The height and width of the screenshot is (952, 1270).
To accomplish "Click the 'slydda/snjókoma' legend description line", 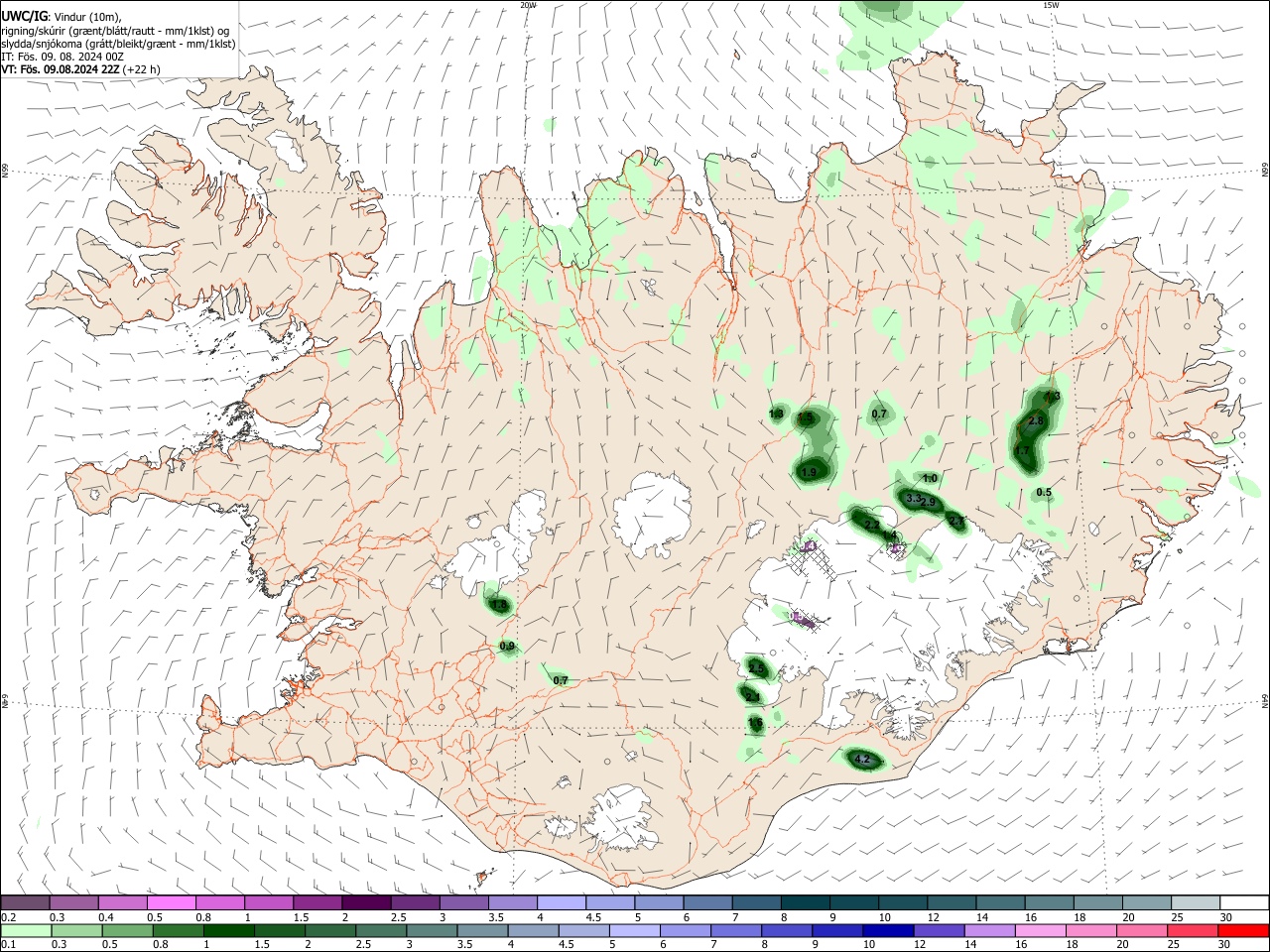I will click(118, 44).
